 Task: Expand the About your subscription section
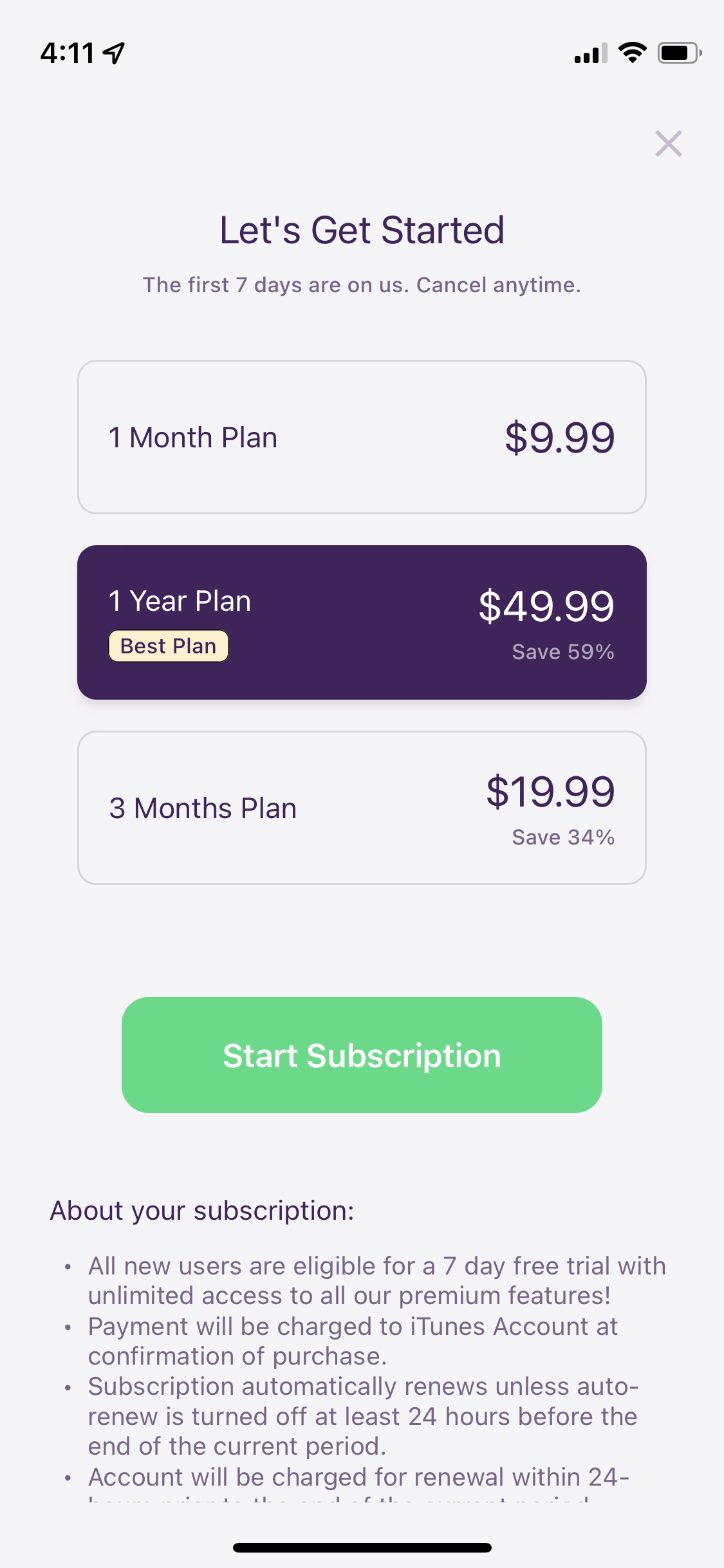[x=201, y=1209]
